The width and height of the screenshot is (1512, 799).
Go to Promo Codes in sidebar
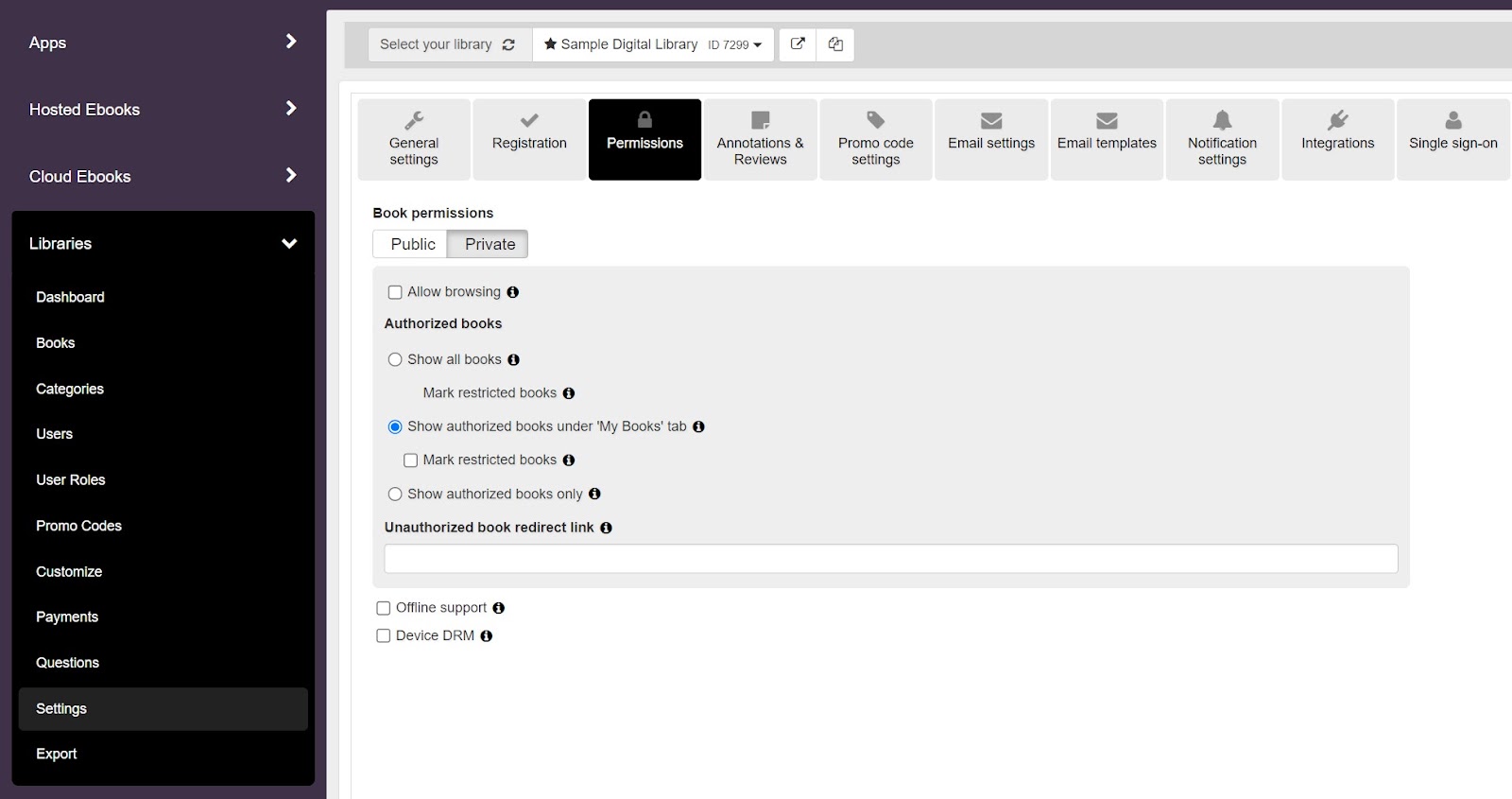(78, 526)
